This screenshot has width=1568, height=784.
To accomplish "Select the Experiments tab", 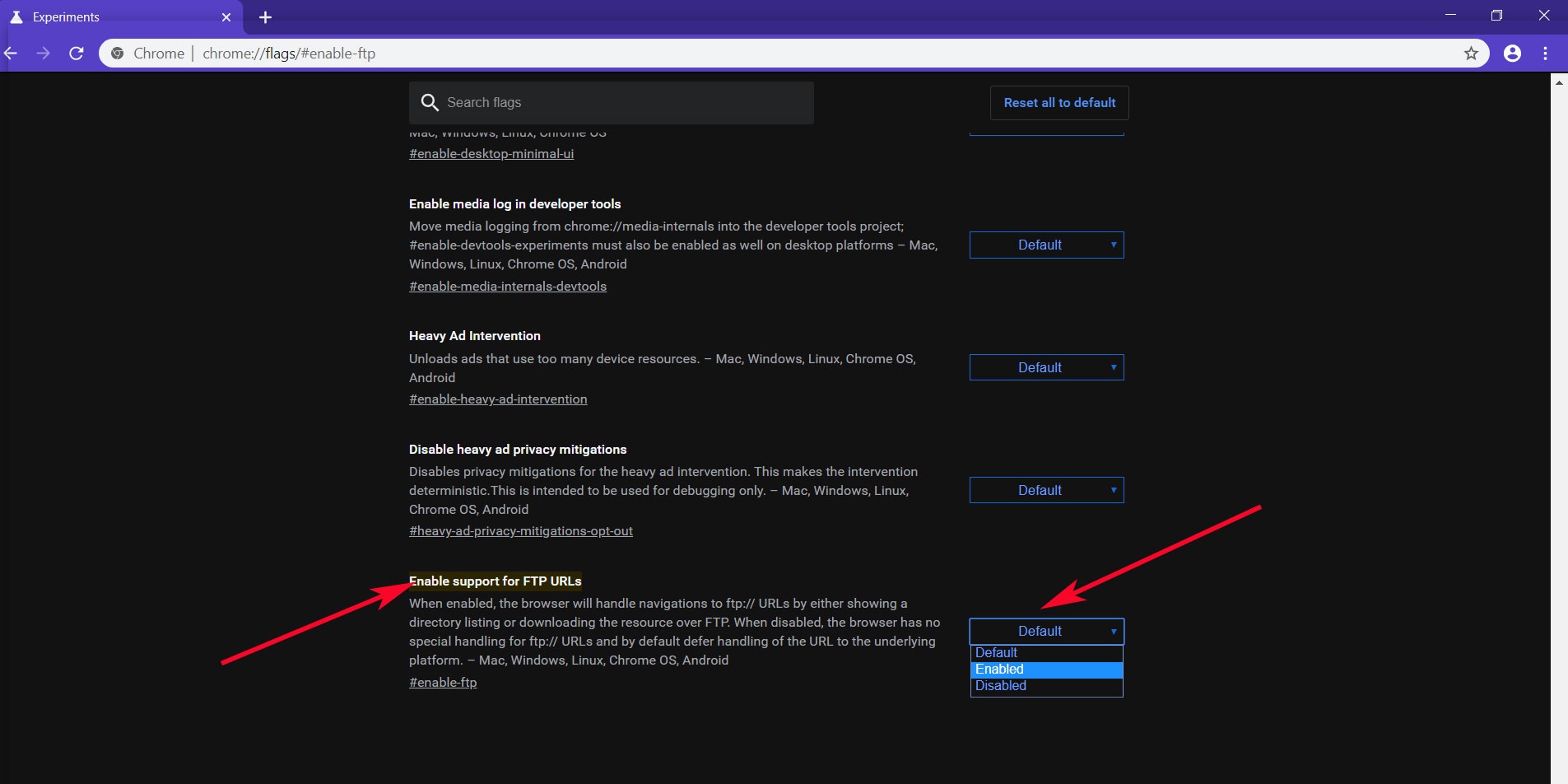I will point(122,17).
